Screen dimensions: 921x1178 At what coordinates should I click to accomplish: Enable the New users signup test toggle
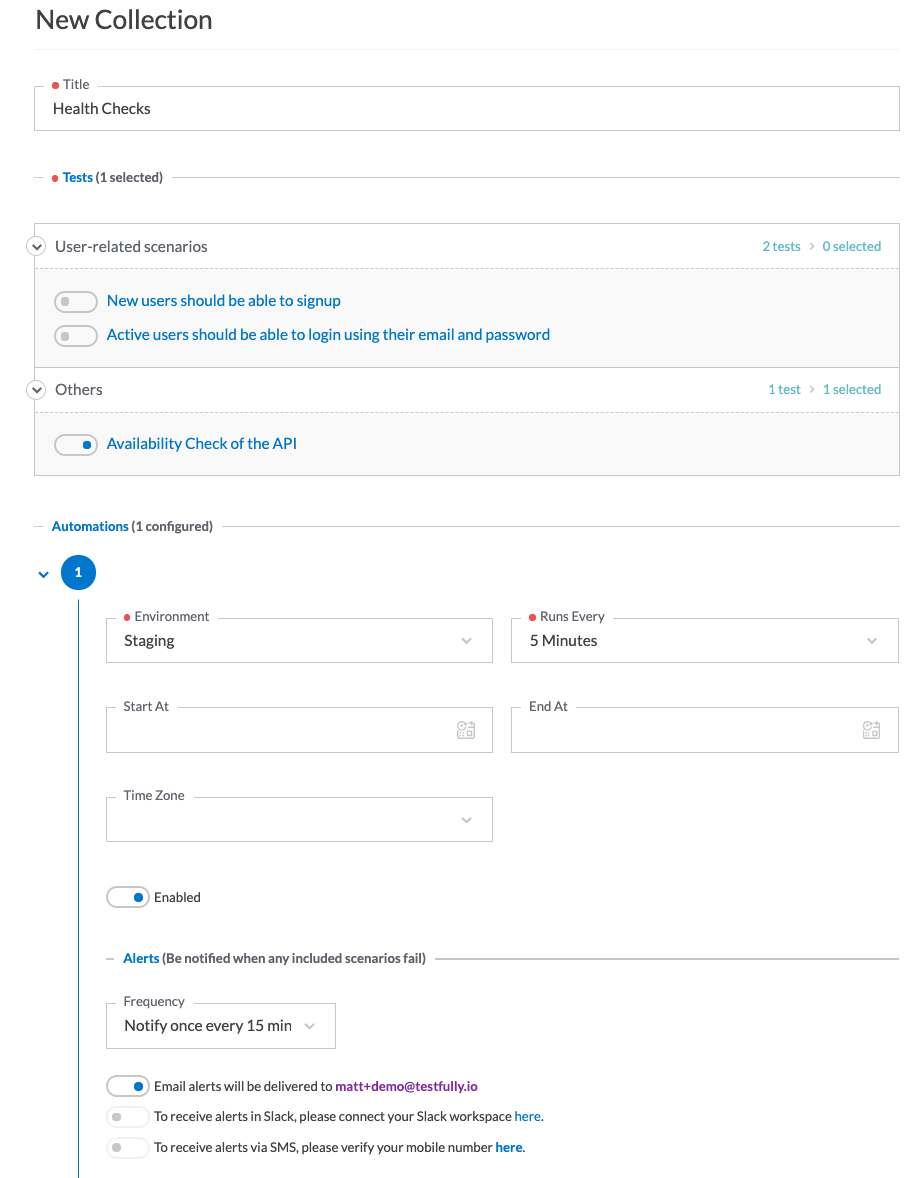pyautogui.click(x=76, y=301)
